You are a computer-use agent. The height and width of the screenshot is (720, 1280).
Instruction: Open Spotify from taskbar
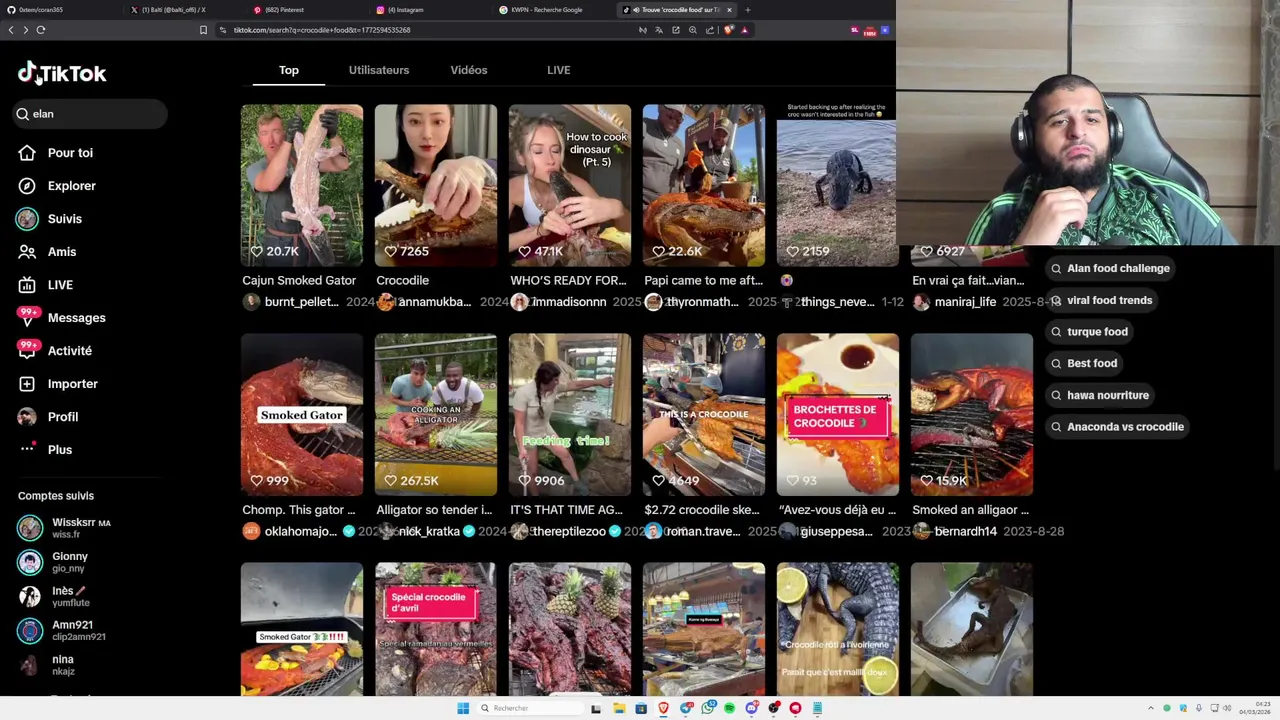729,708
